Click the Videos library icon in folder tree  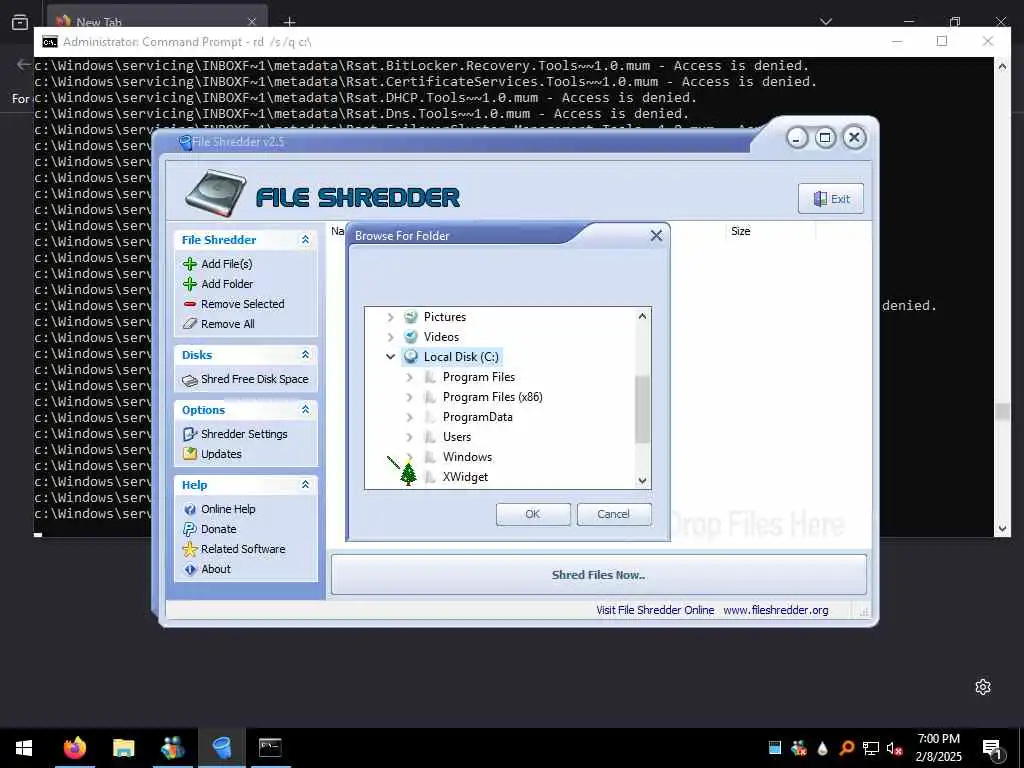click(411, 337)
